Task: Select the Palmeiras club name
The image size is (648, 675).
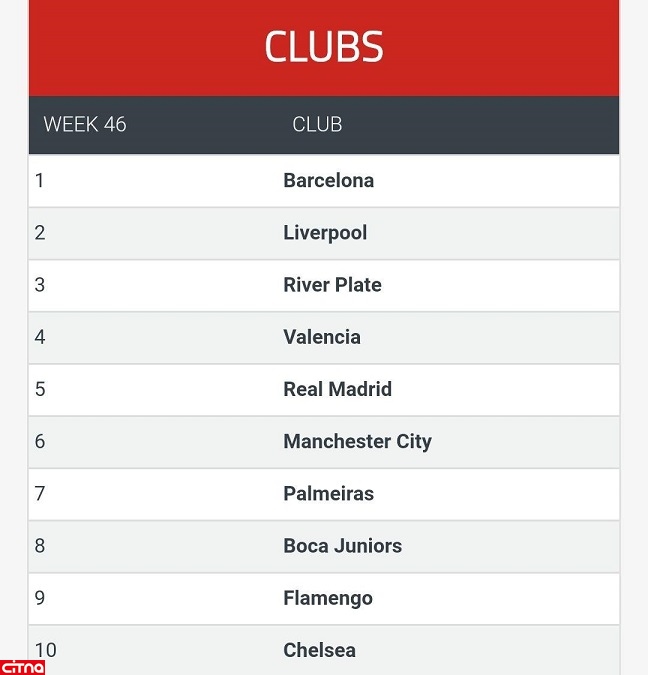Action: tap(328, 493)
